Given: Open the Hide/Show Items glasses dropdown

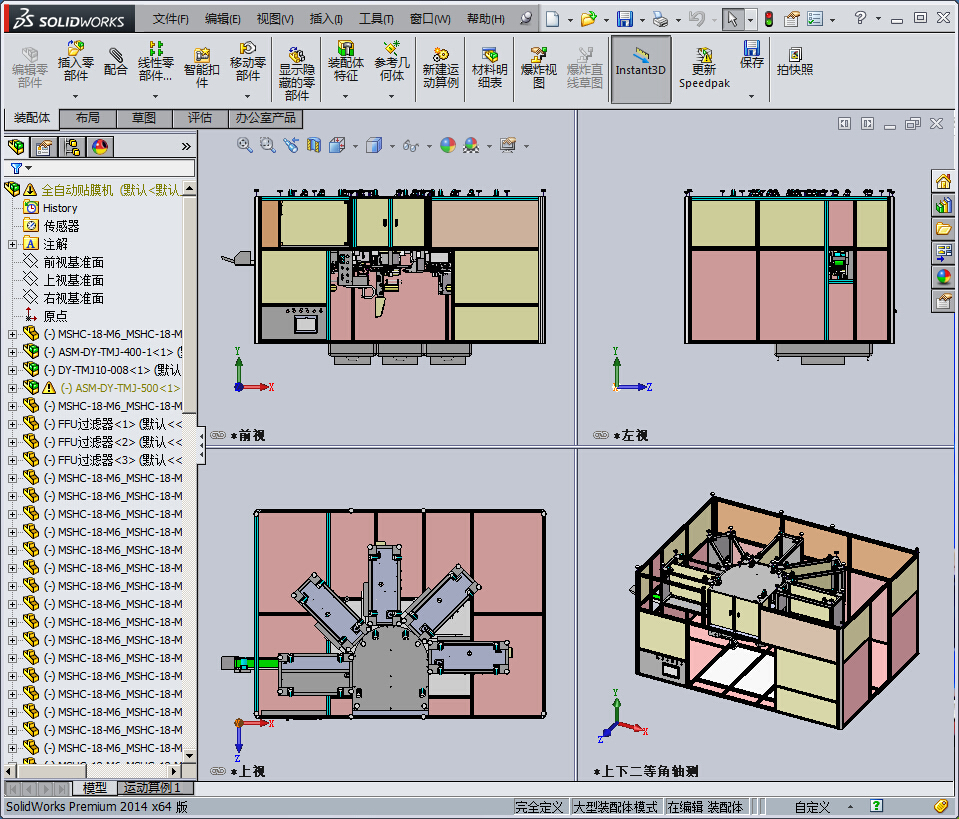Looking at the screenshot, I should [429, 146].
